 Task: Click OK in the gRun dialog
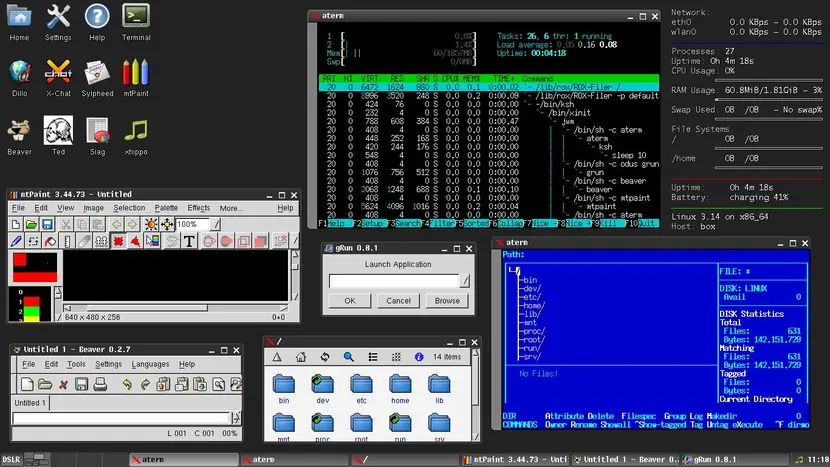[350, 301]
